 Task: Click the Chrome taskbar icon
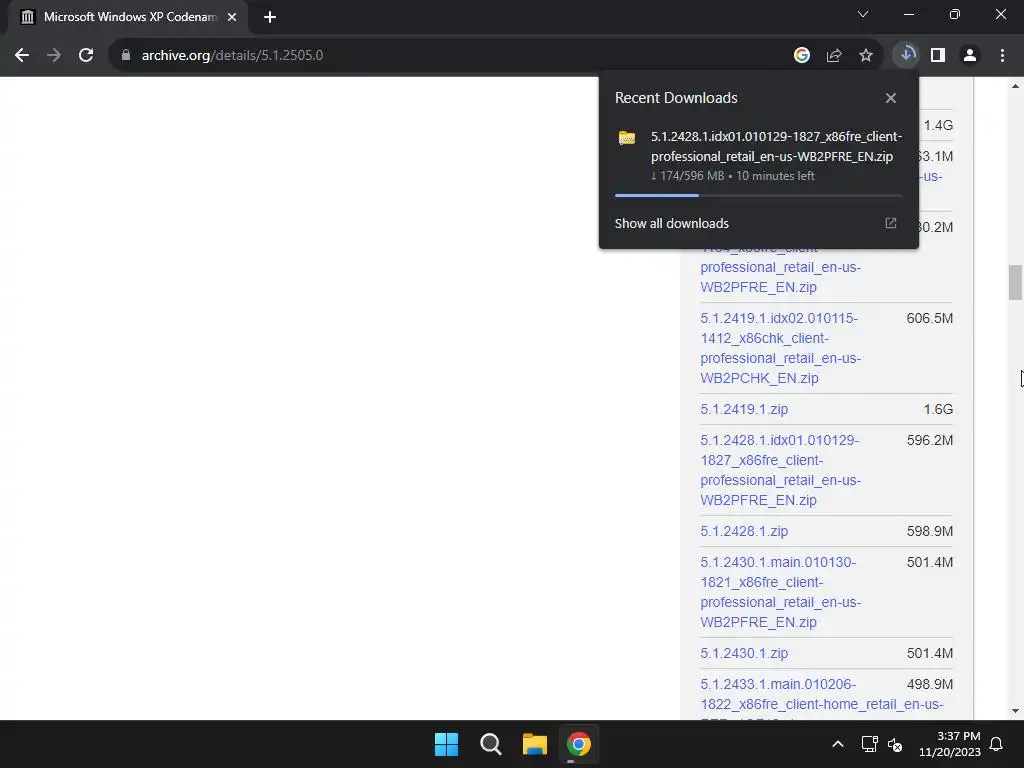[x=579, y=744]
